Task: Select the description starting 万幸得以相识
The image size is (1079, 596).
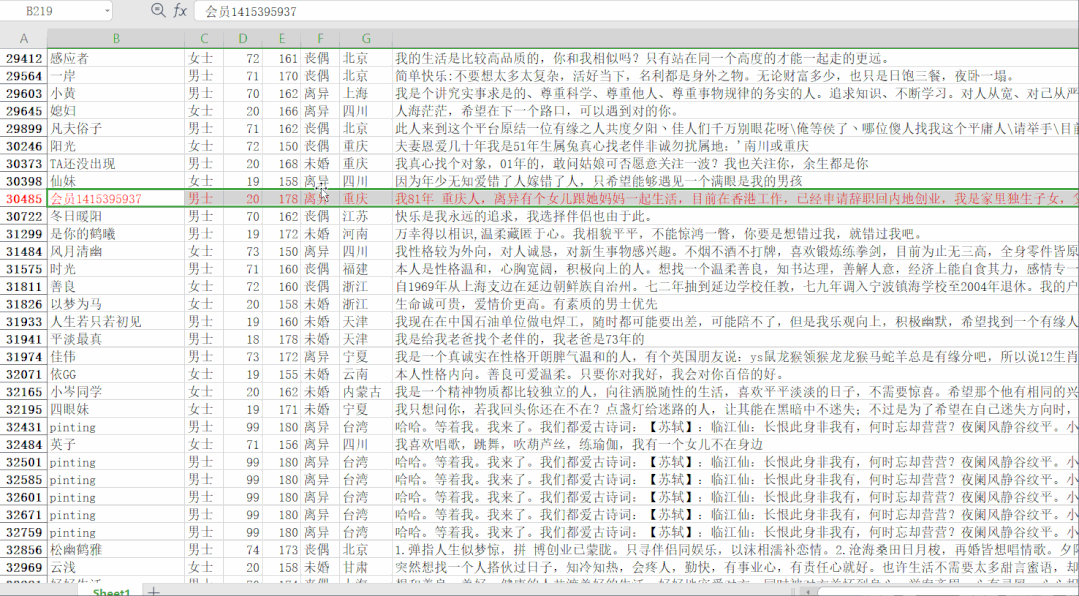Action: (736, 234)
